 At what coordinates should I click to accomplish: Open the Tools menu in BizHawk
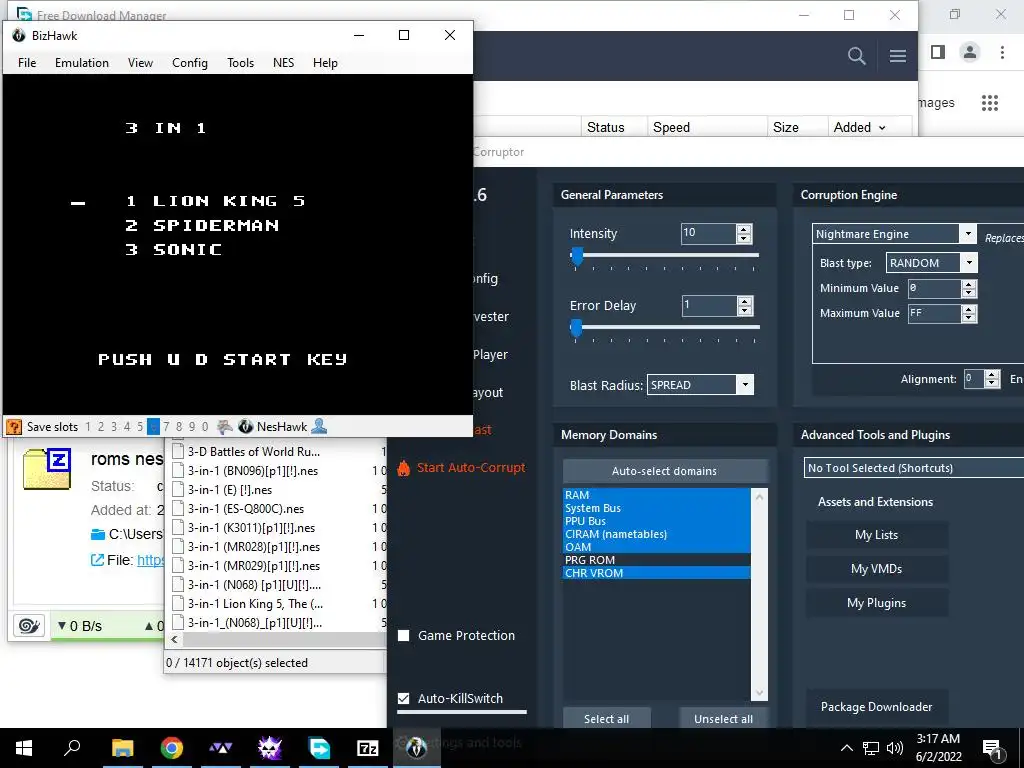point(240,63)
